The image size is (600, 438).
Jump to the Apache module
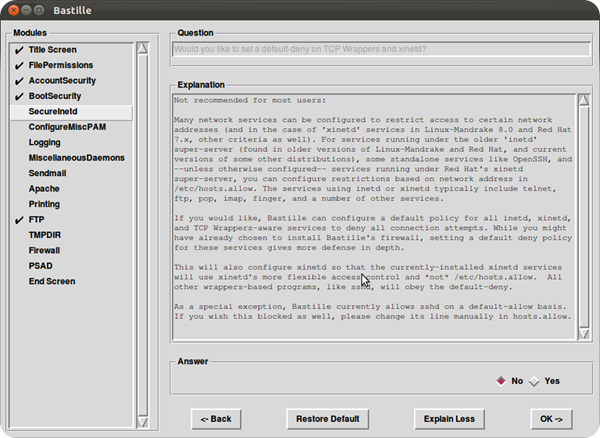click(44, 189)
